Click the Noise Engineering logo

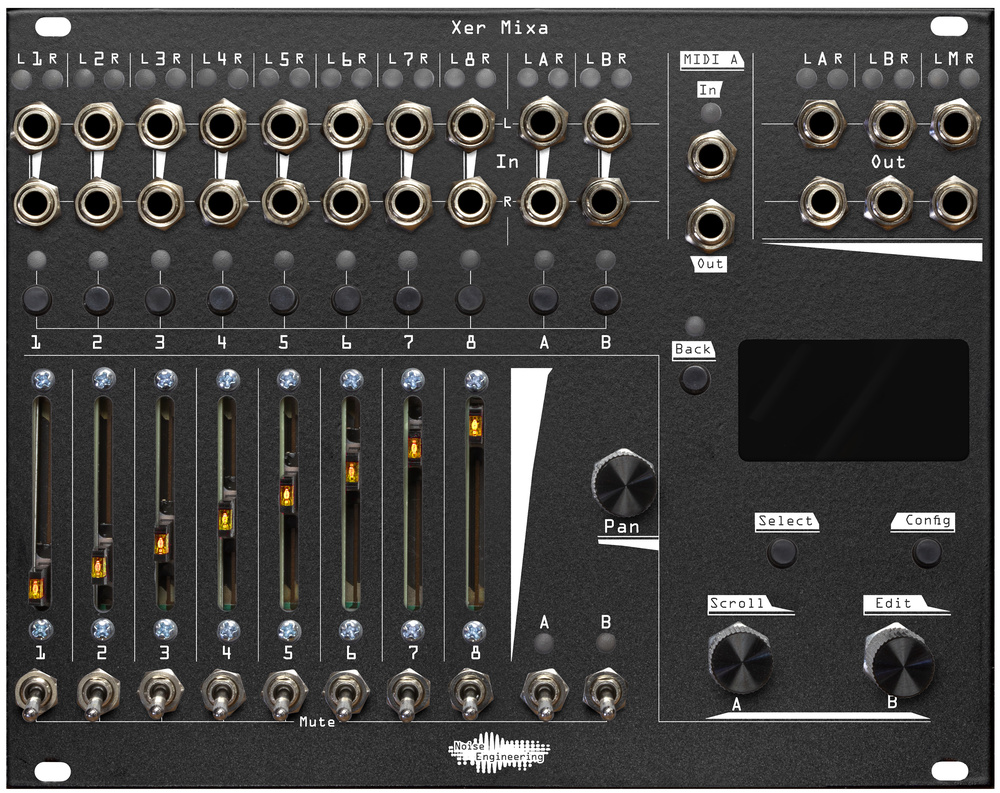(x=498, y=751)
